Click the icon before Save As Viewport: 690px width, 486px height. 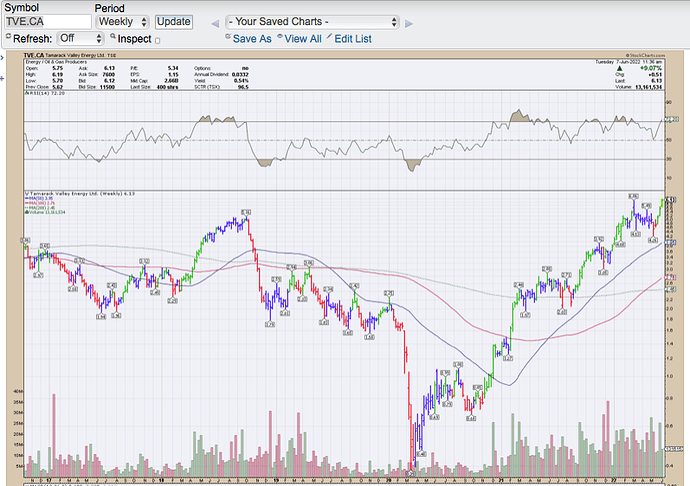tap(228, 36)
